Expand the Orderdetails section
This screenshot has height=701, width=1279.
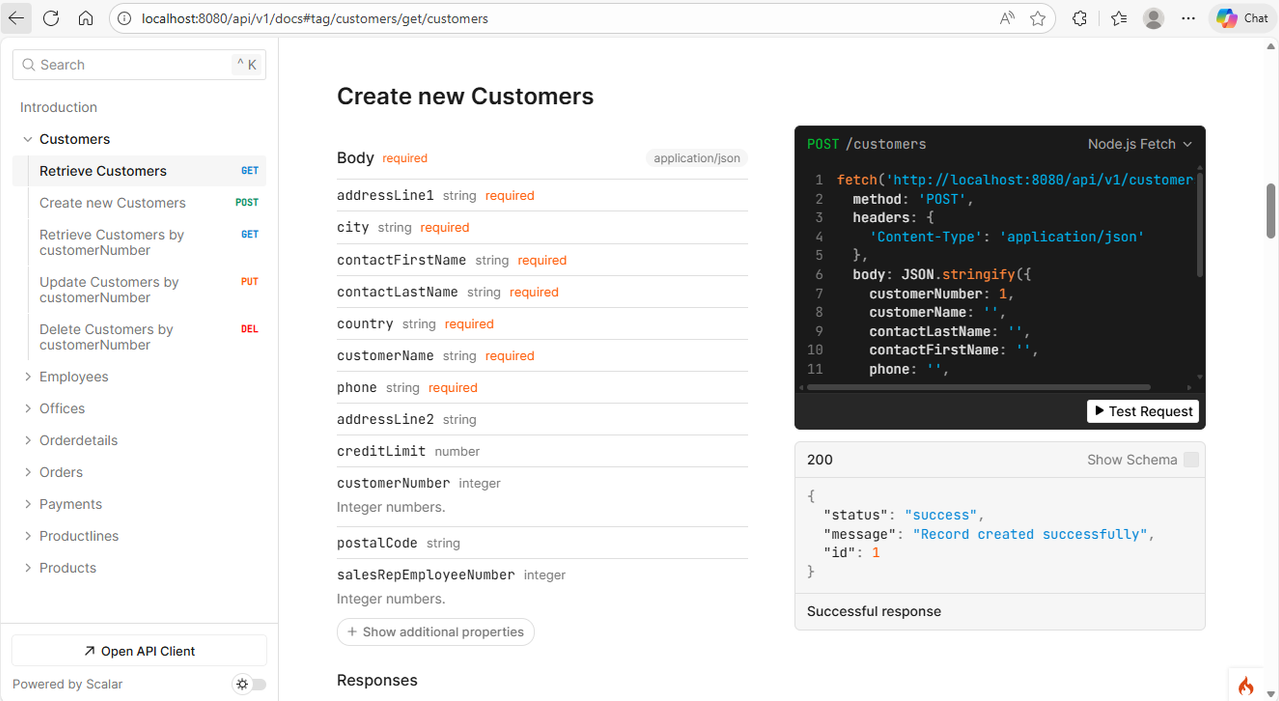pyautogui.click(x=28, y=441)
